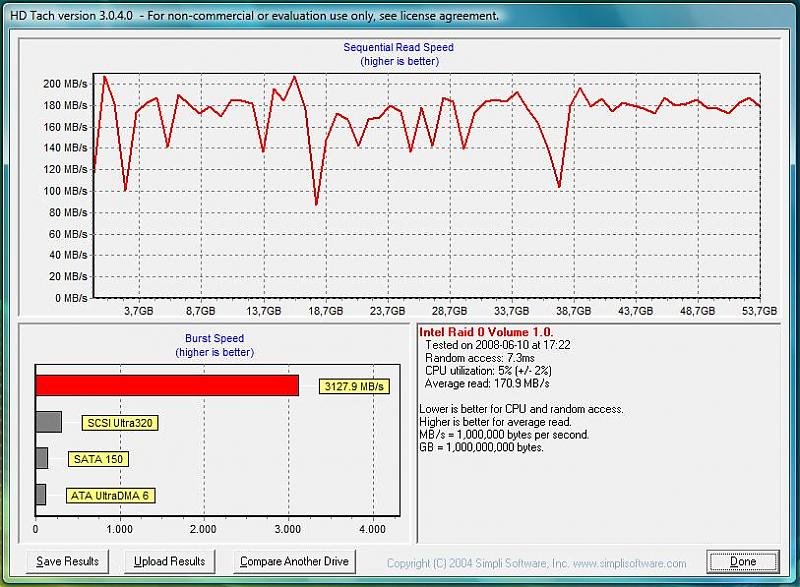
Task: Click the Burst Speed chart title
Action: click(x=214, y=338)
